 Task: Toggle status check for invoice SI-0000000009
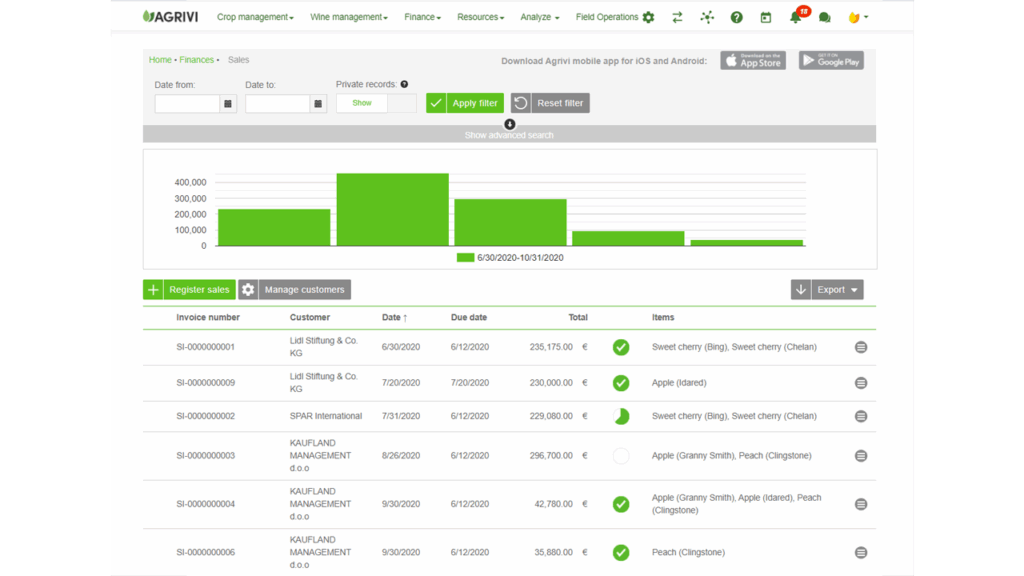tap(621, 383)
